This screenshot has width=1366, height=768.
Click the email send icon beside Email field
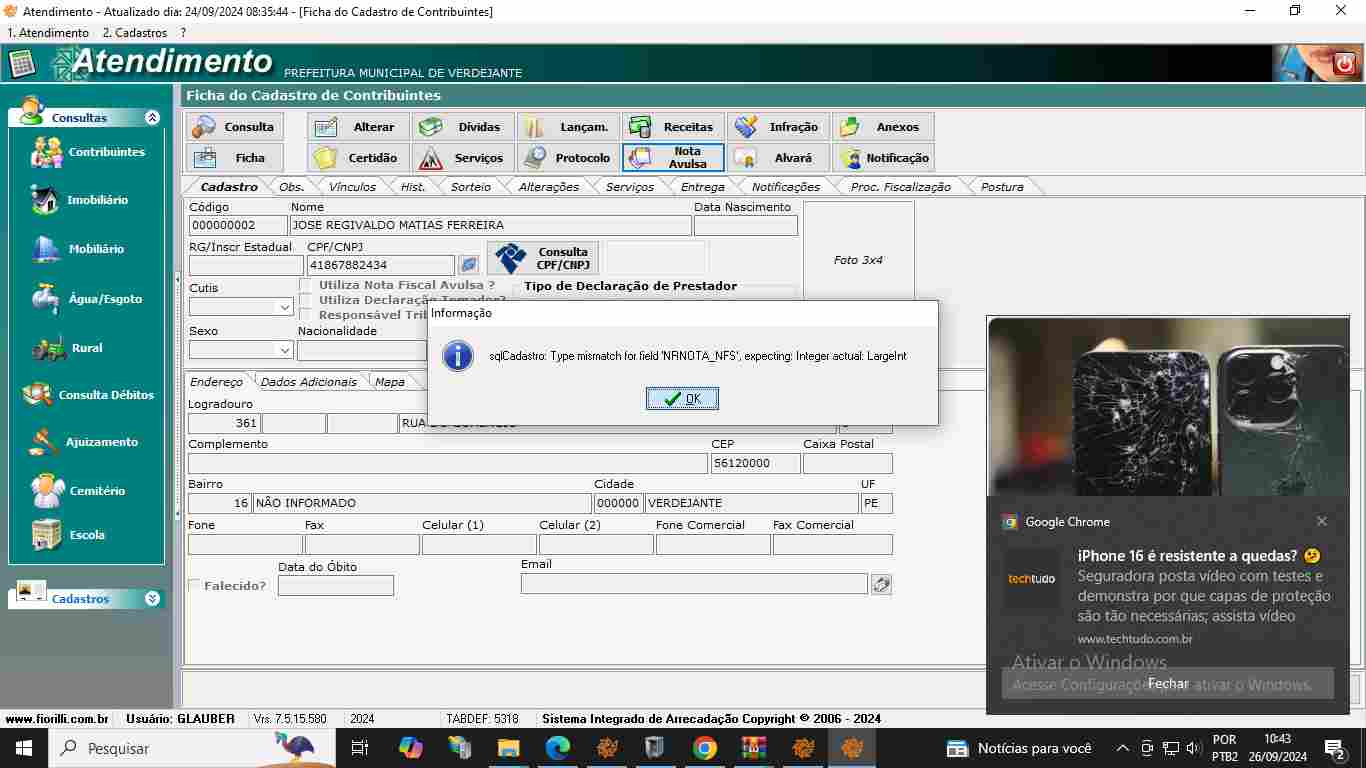881,584
